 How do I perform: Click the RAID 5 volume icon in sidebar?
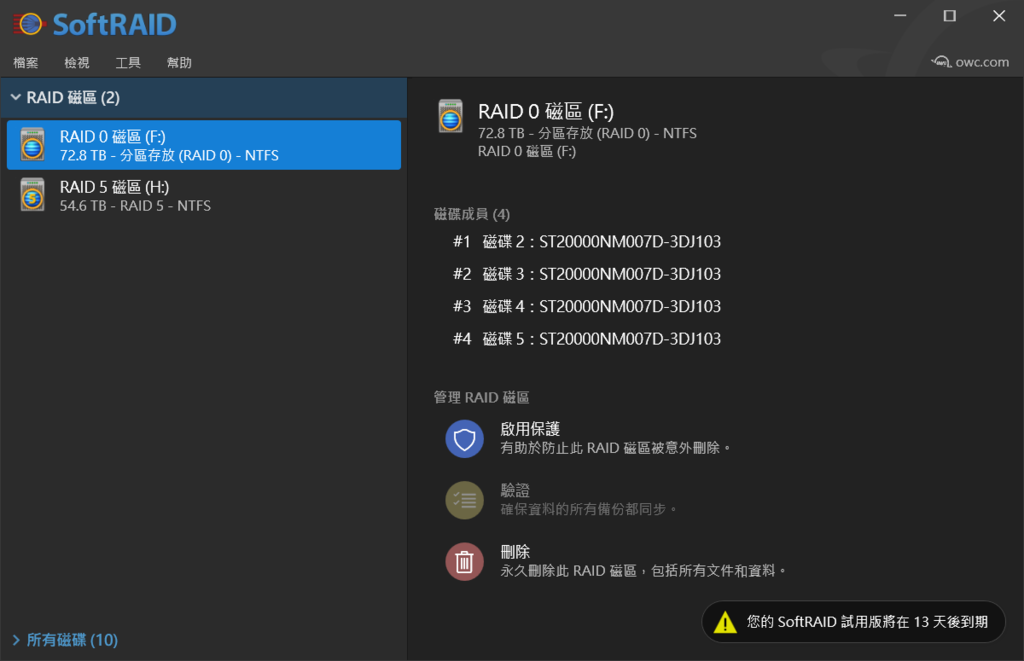(x=32, y=195)
